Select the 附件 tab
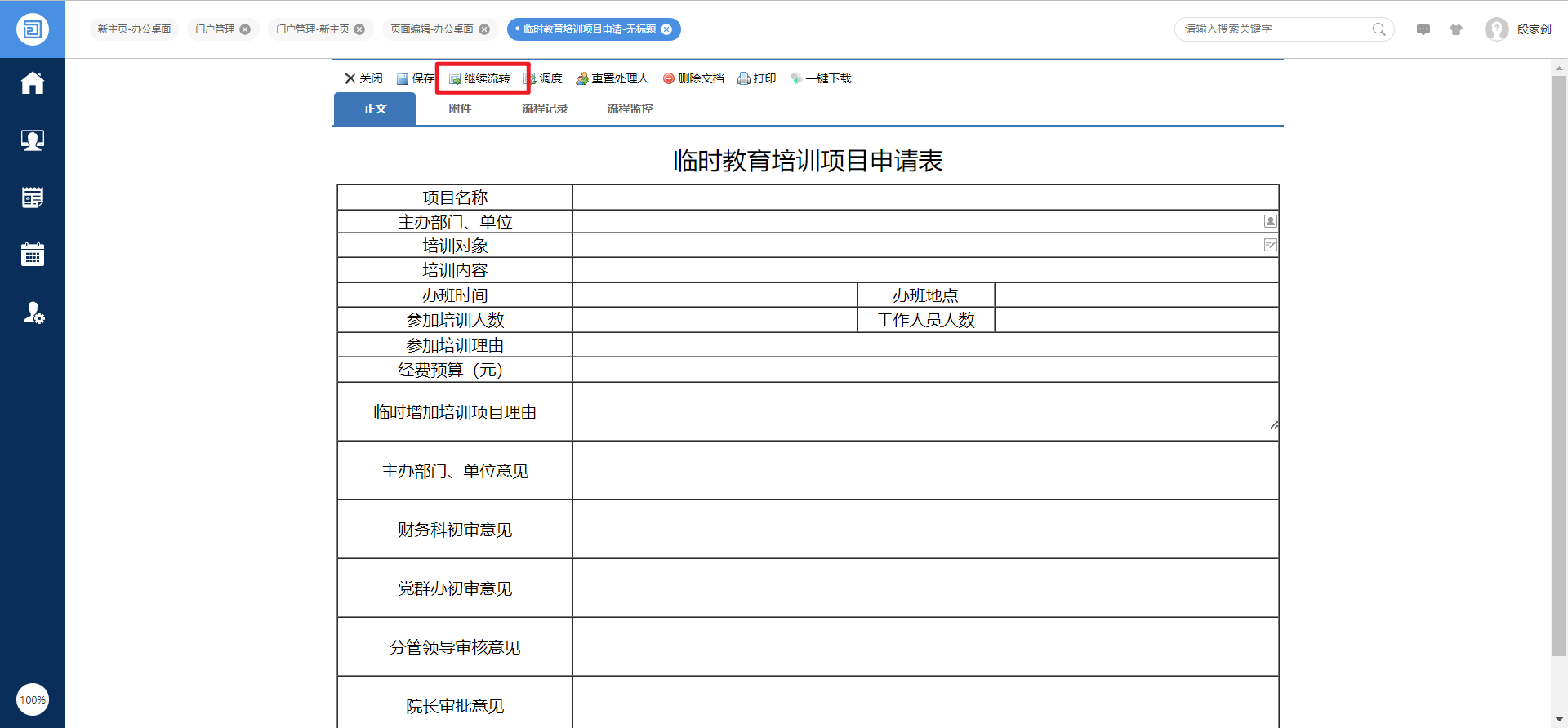The height and width of the screenshot is (728, 1568). [x=460, y=109]
